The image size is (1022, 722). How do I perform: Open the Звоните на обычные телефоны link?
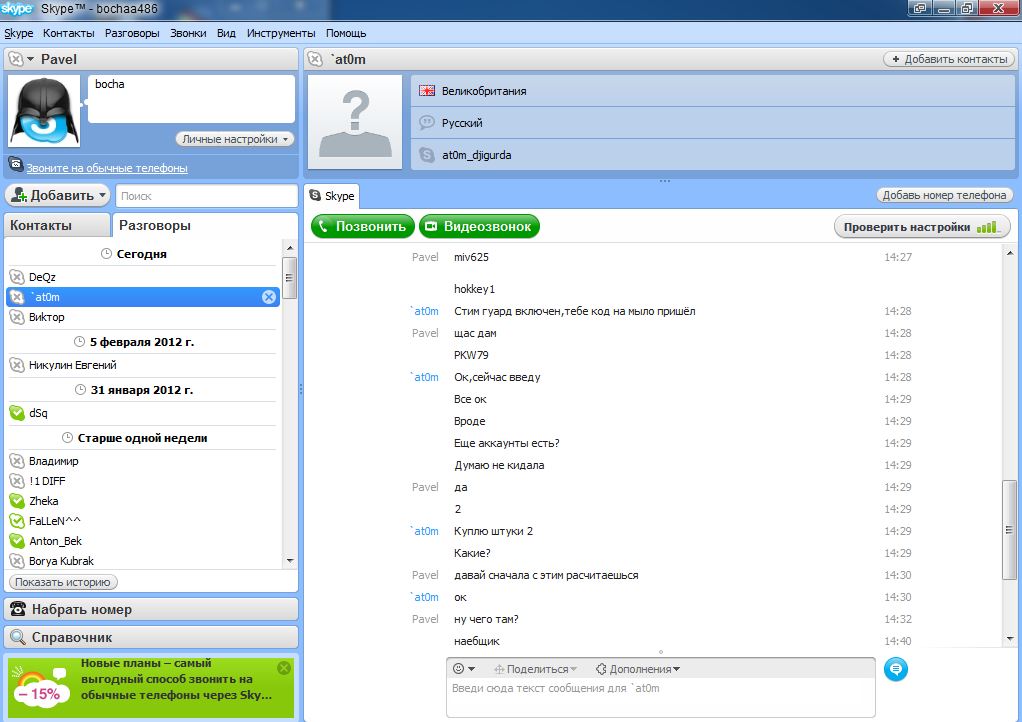coord(107,168)
